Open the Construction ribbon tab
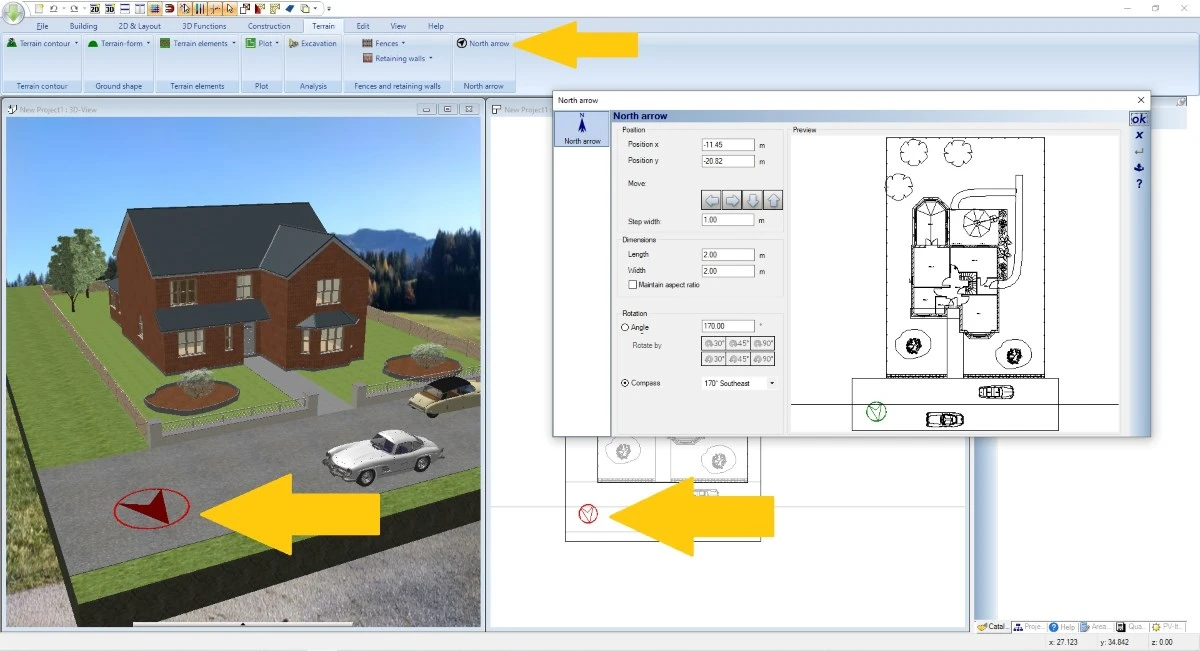 point(269,26)
